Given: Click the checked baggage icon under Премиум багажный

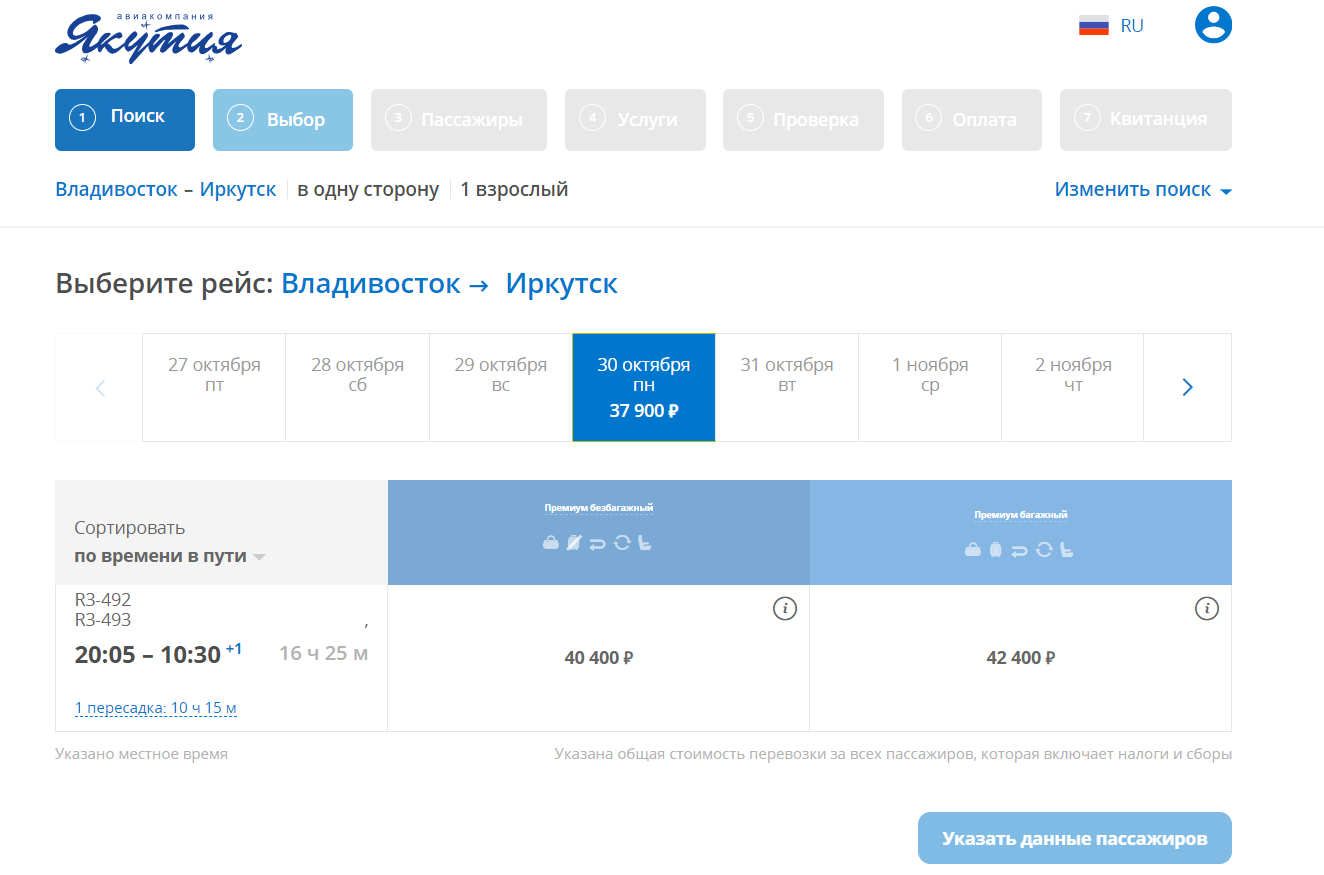Looking at the screenshot, I should point(996,548).
